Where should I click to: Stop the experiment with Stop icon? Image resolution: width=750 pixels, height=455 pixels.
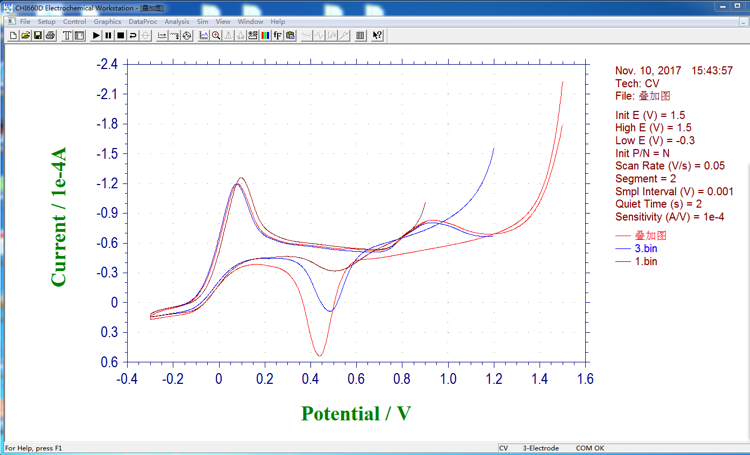tap(121, 35)
